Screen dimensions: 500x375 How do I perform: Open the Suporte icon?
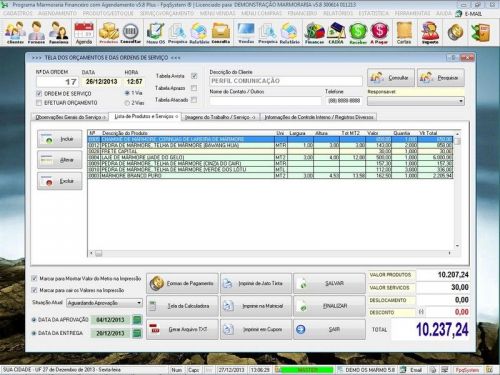tap(430, 32)
